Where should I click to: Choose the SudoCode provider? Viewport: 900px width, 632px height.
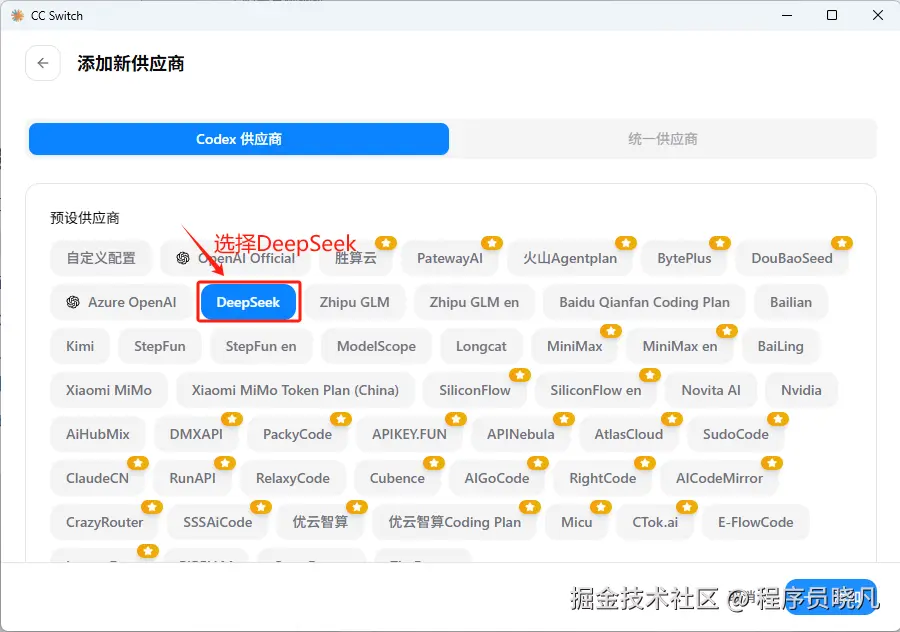click(736, 434)
